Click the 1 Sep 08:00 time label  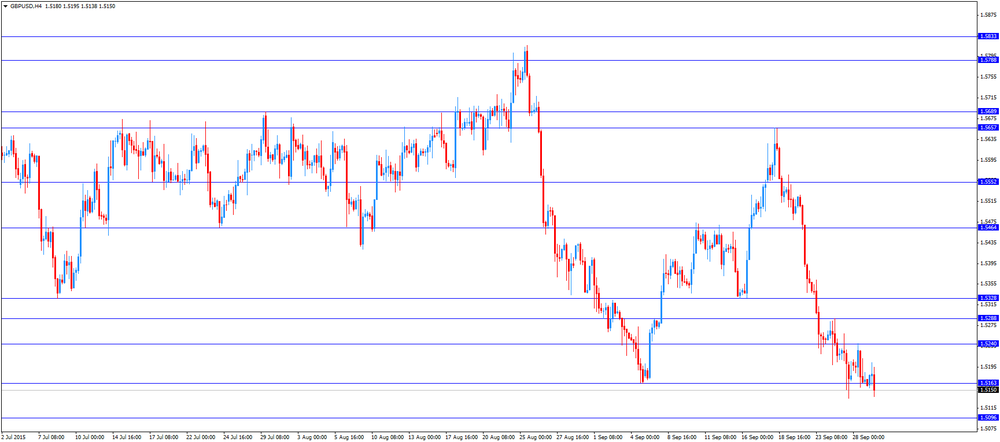click(608, 438)
